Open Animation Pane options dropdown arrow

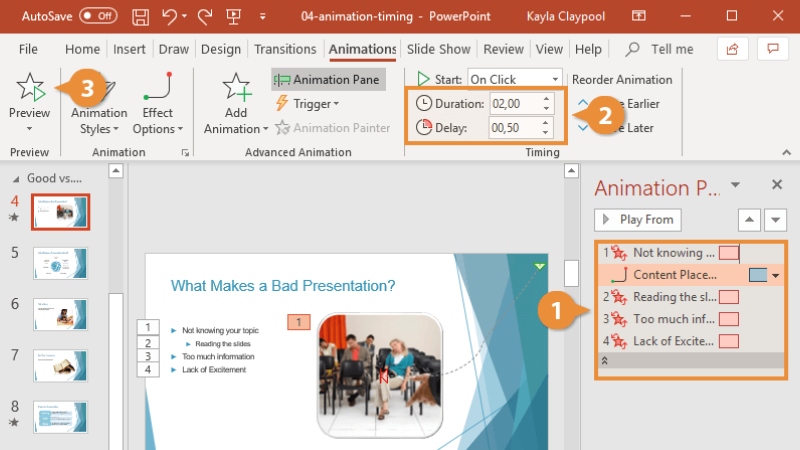[x=735, y=185]
